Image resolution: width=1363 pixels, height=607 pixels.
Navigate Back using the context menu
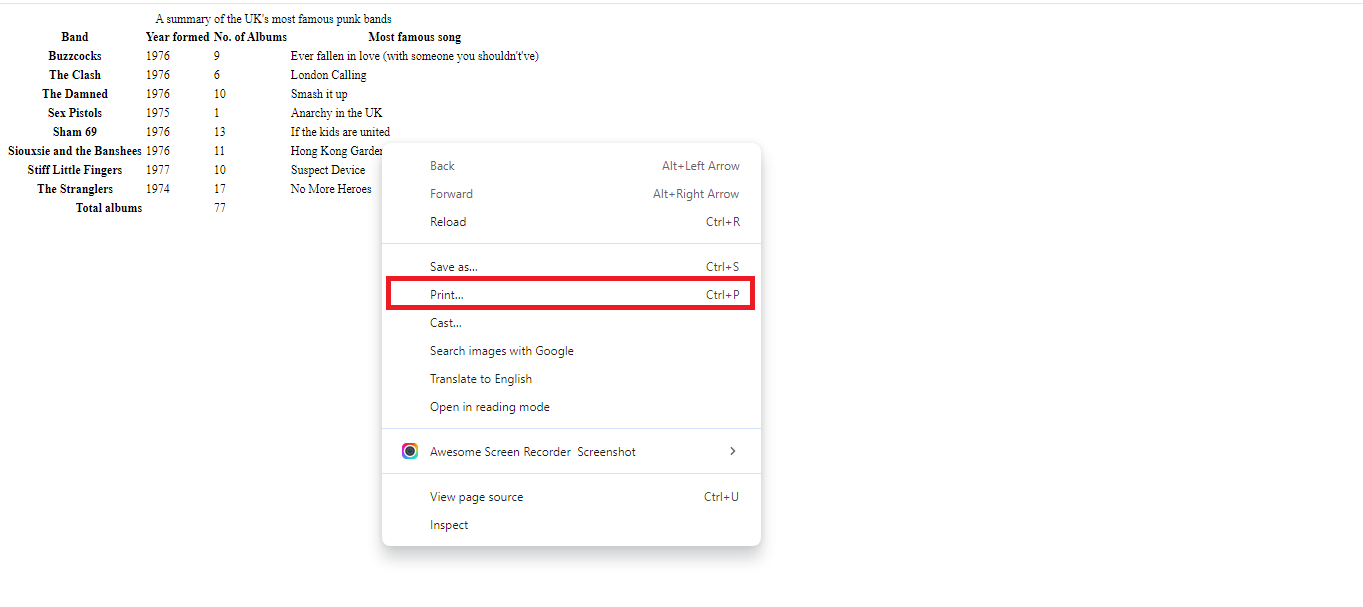point(442,165)
